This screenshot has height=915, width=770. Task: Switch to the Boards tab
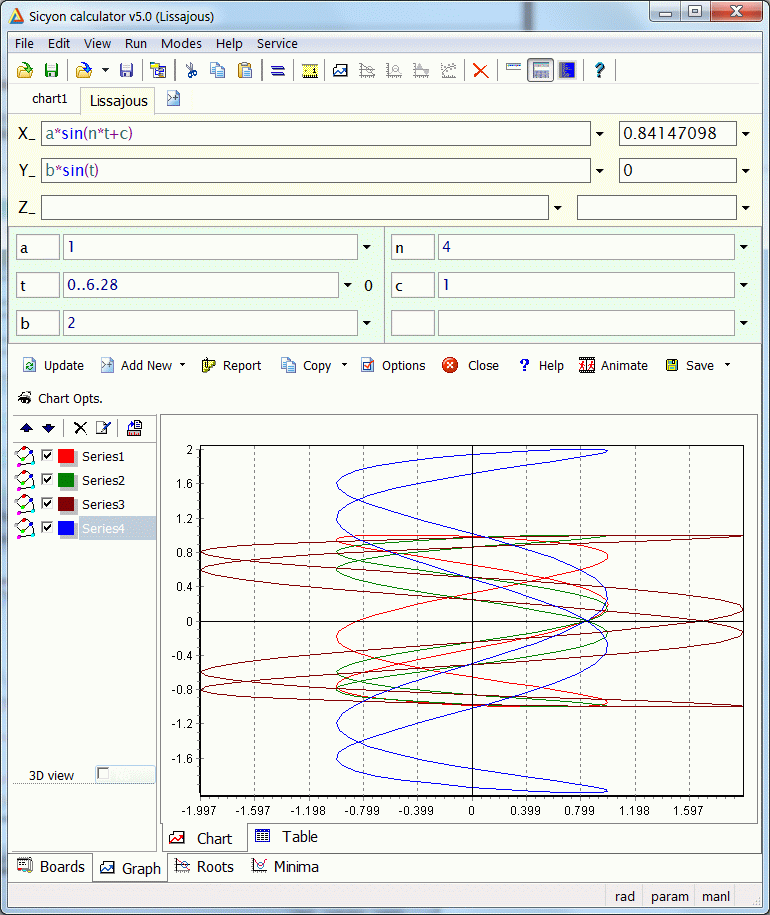click(51, 867)
